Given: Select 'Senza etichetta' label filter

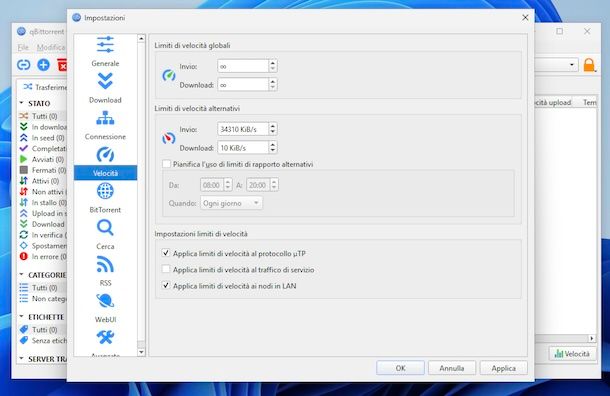Looking at the screenshot, I should 43,340.
